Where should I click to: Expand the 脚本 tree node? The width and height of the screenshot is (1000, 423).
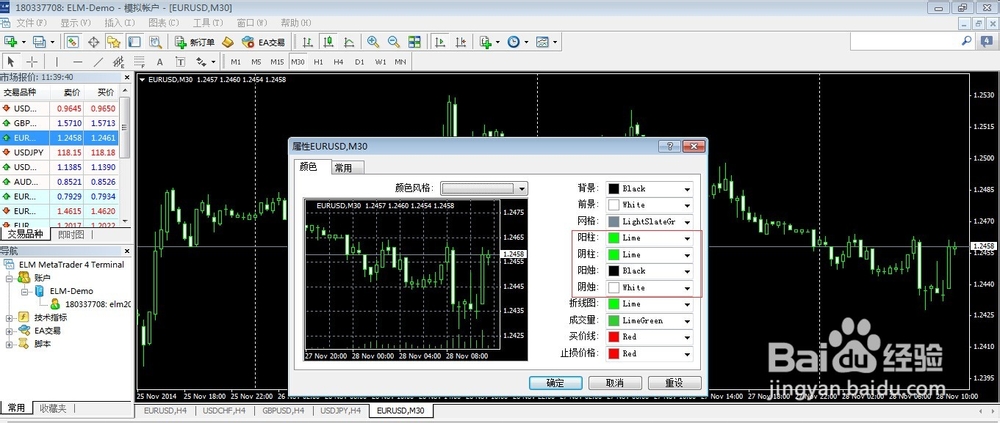(10, 344)
